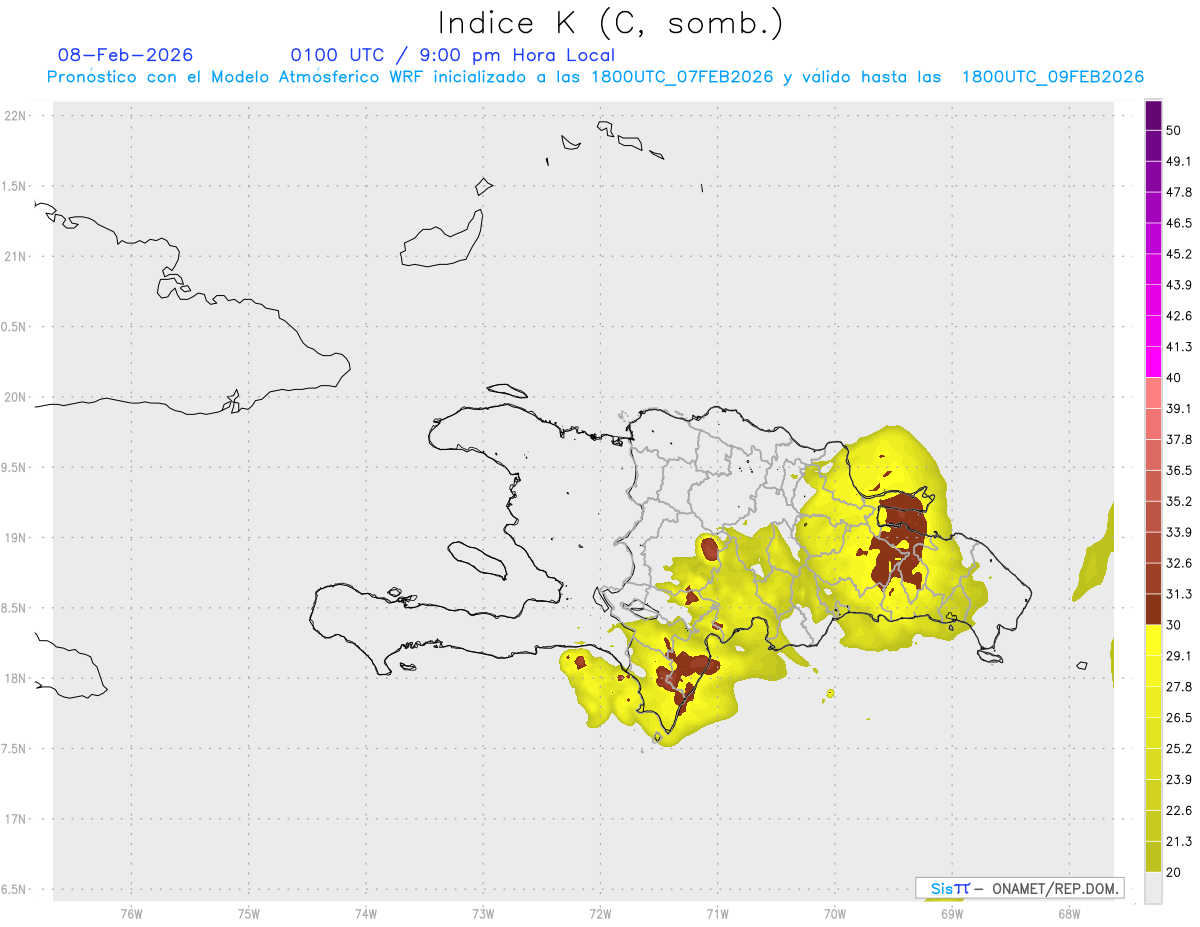Click the colorbar label "41.3"
The image size is (1200, 927).
(x=1179, y=347)
